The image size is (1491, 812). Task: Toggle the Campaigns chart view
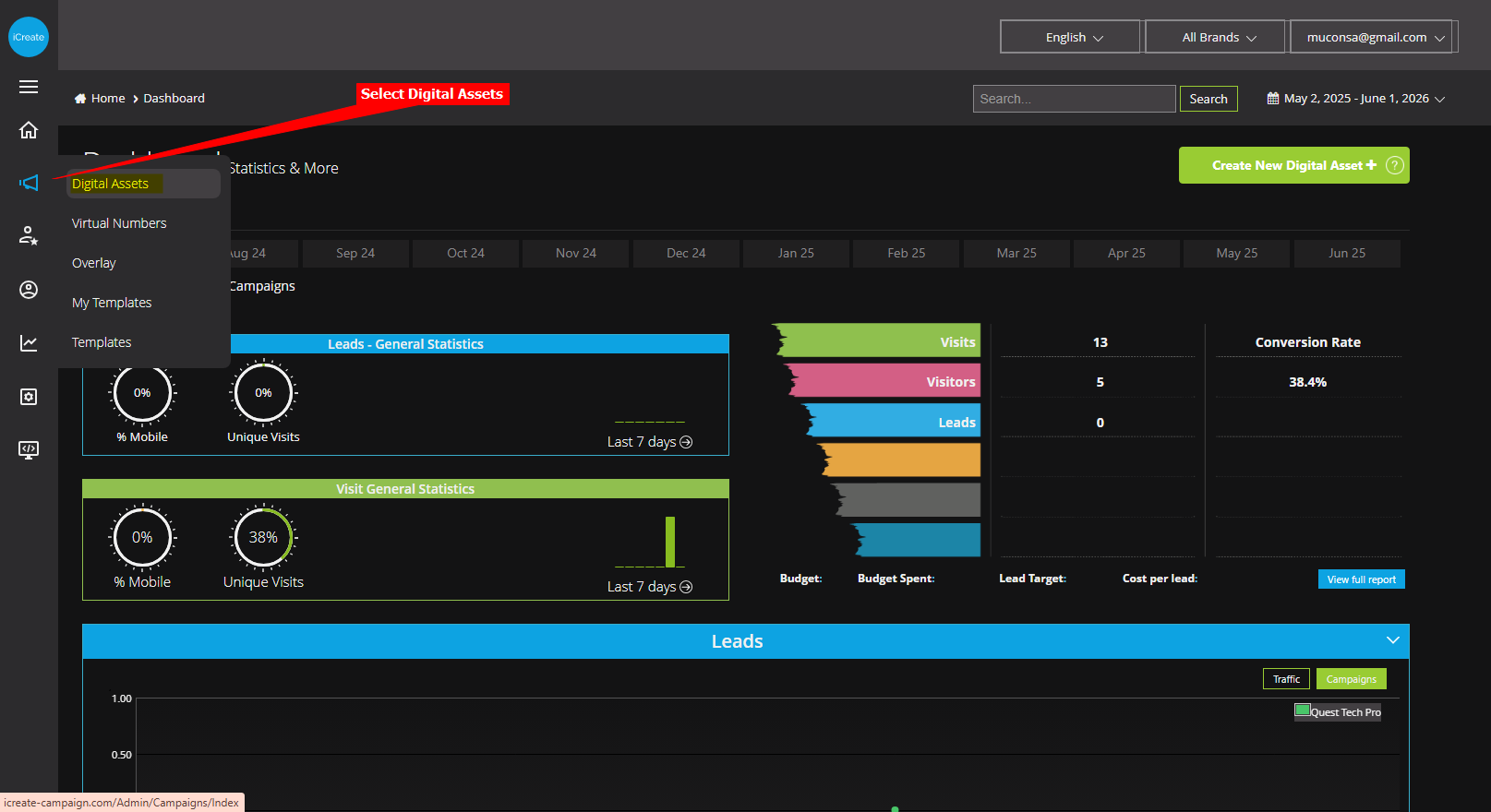(1351, 679)
